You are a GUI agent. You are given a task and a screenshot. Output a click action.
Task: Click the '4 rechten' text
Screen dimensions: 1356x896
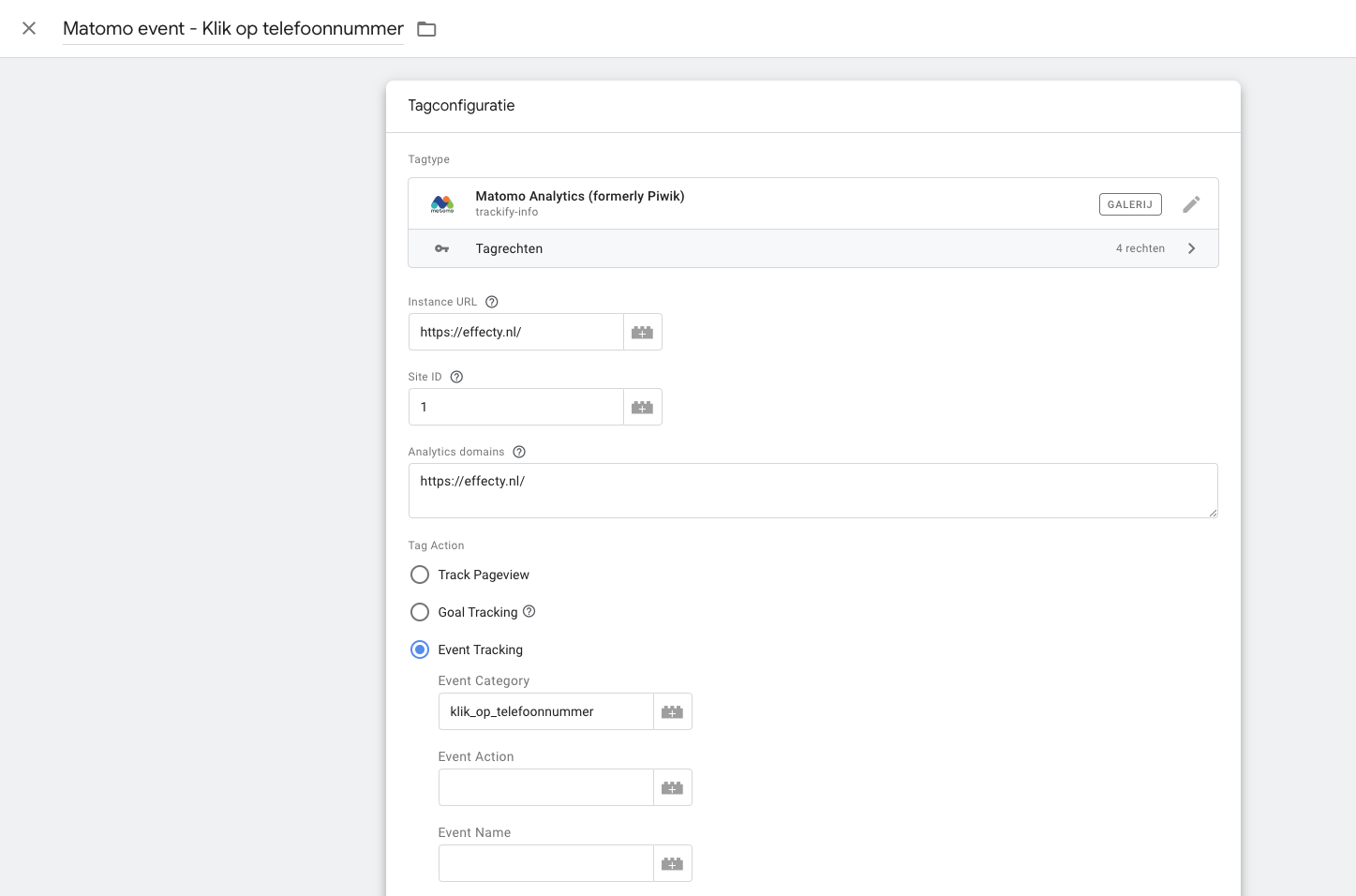point(1140,248)
